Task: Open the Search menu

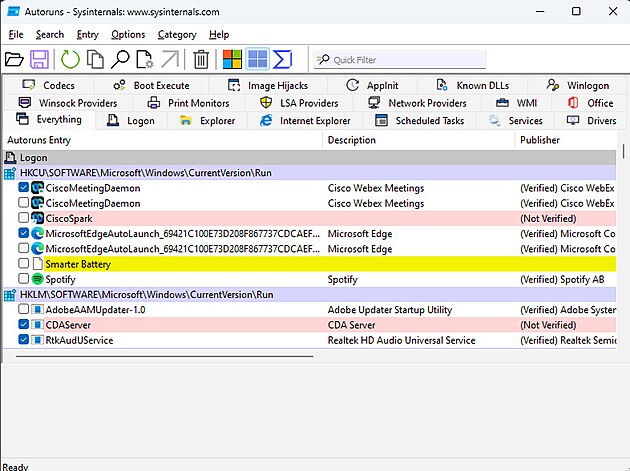Action: pyautogui.click(x=50, y=35)
